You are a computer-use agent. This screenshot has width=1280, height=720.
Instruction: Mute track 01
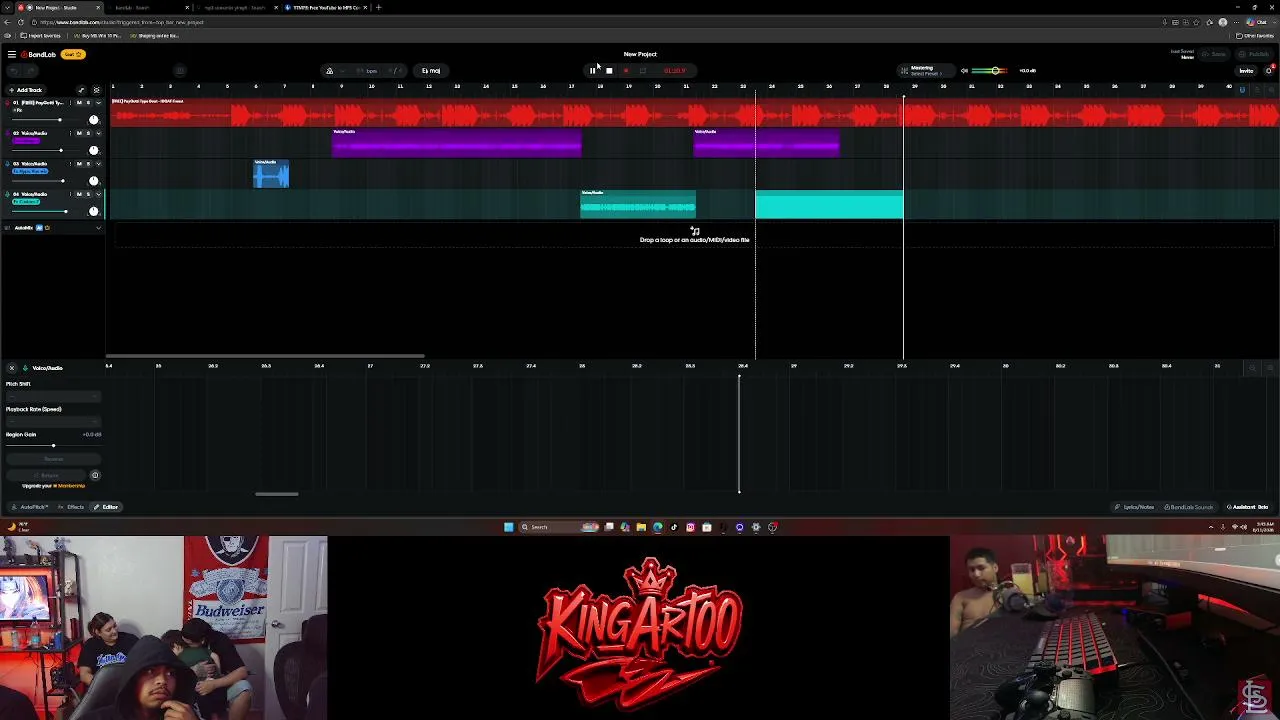[81, 103]
